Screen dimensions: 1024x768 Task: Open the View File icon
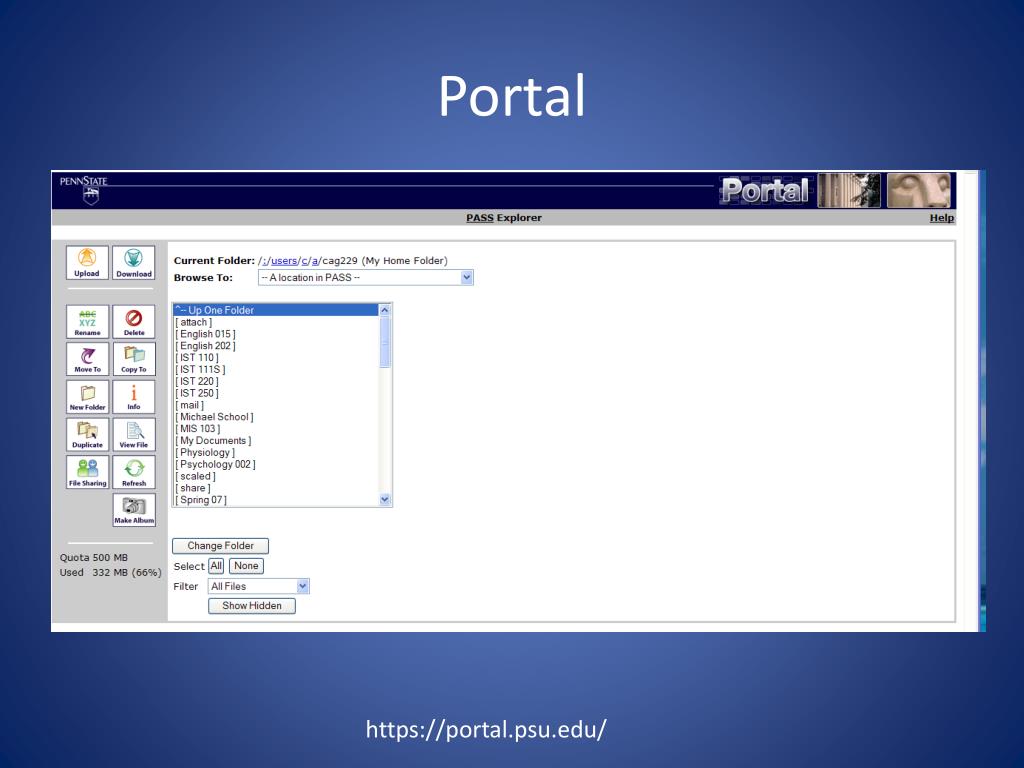(134, 435)
